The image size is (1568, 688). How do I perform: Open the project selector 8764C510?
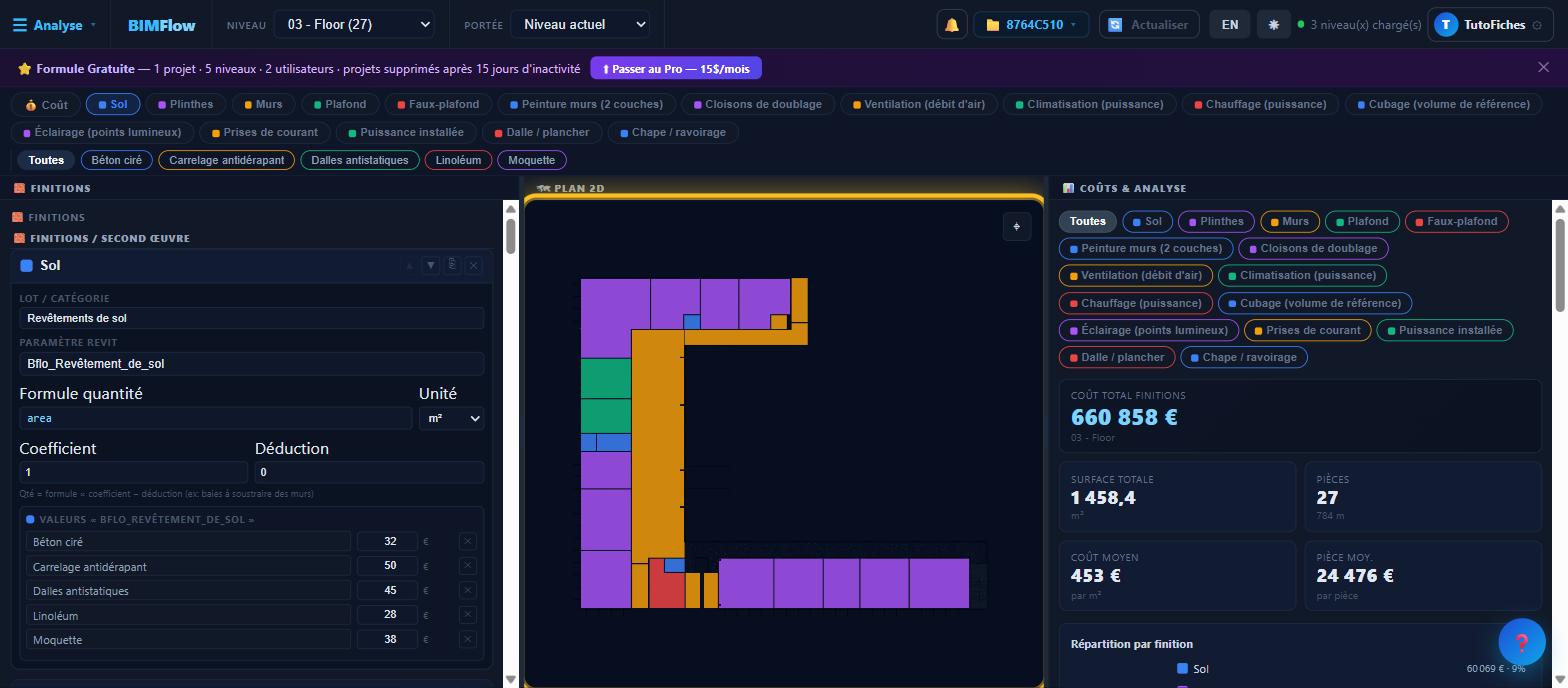[x=1031, y=25]
